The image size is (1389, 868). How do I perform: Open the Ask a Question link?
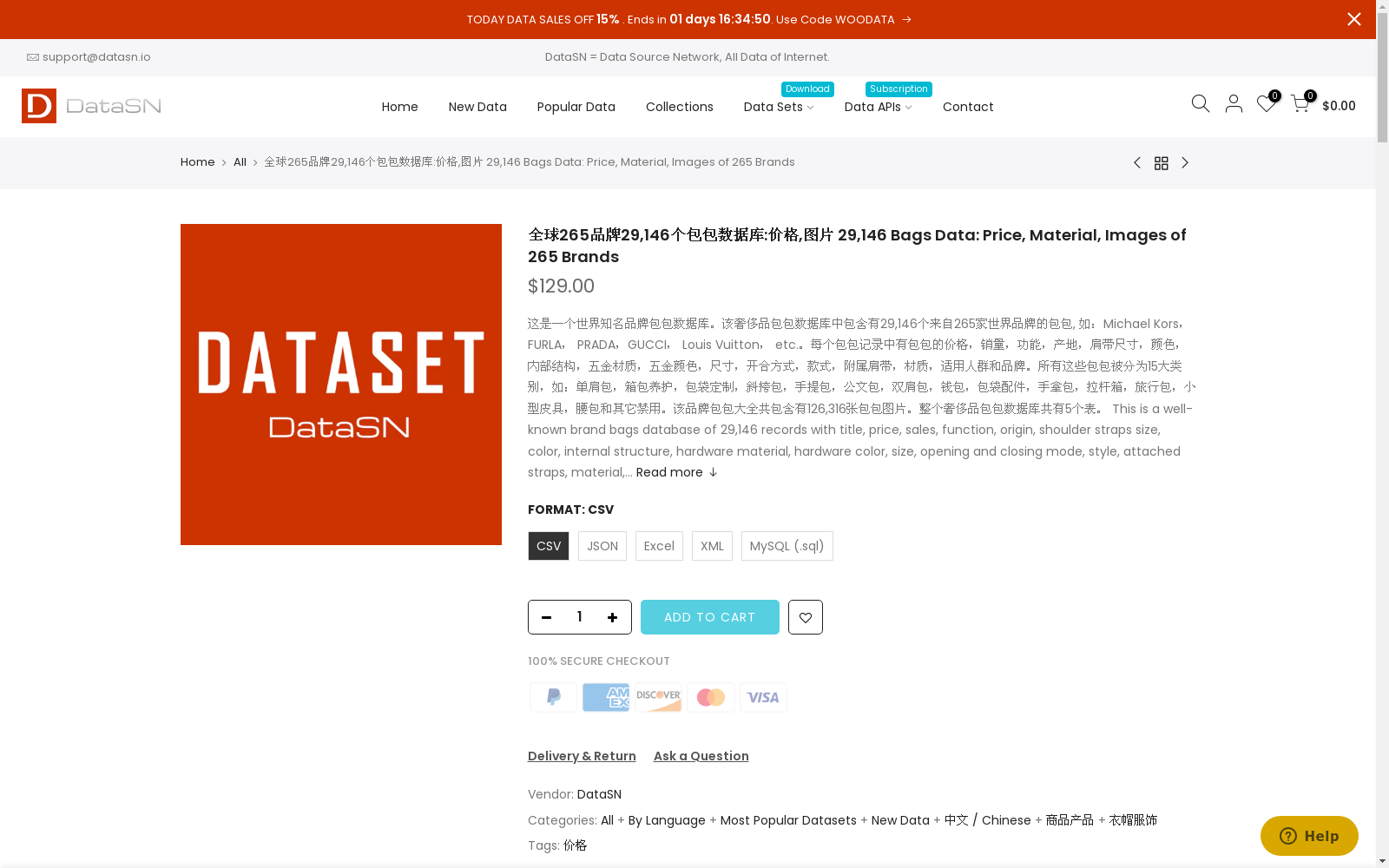[701, 756]
